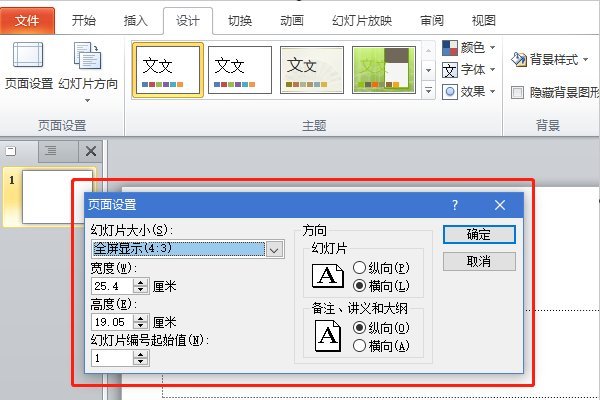
Task: Open the 颜色 theme colors dropdown
Action: 469,48
